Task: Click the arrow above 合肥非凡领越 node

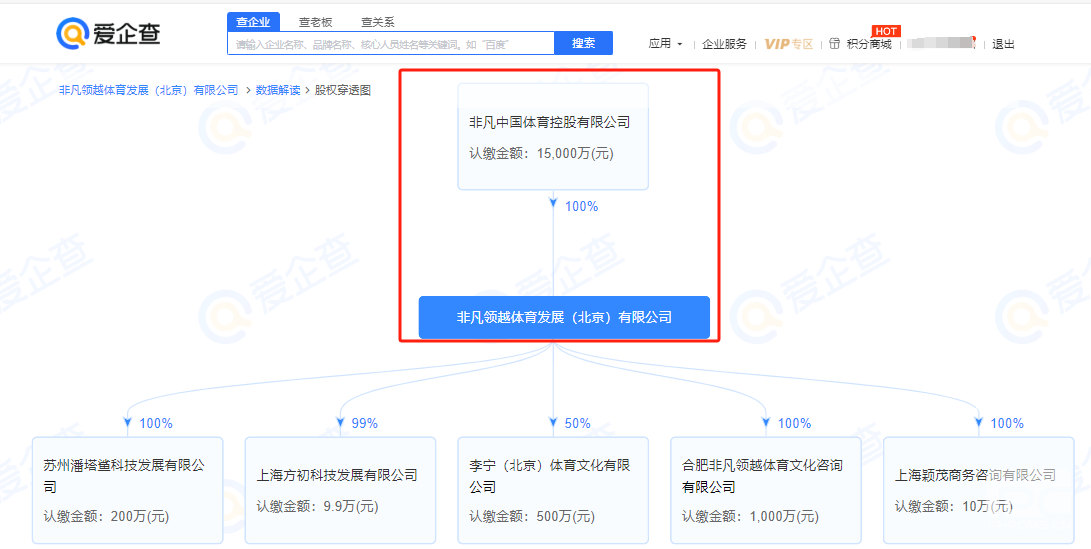Action: (x=766, y=423)
